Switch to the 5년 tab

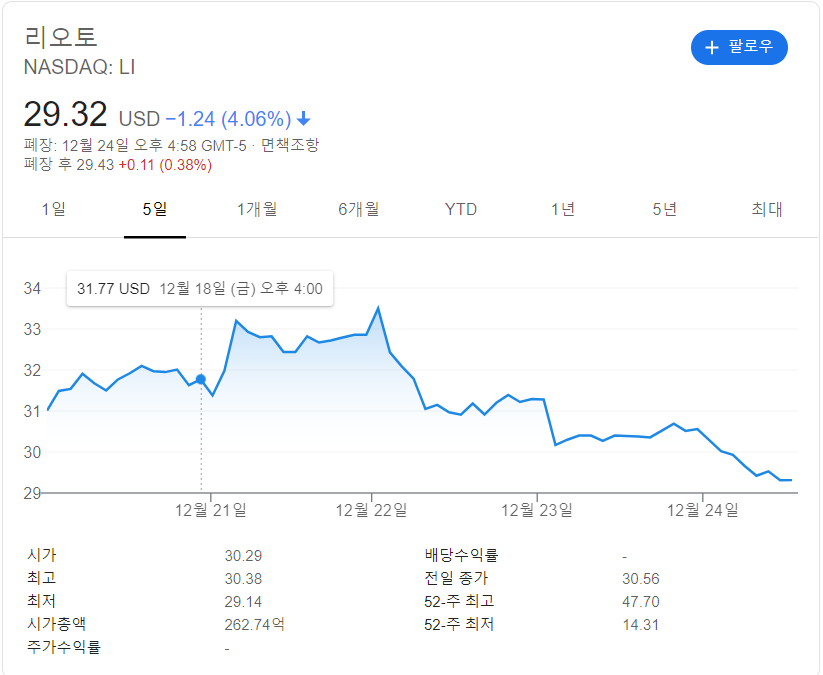pos(664,209)
